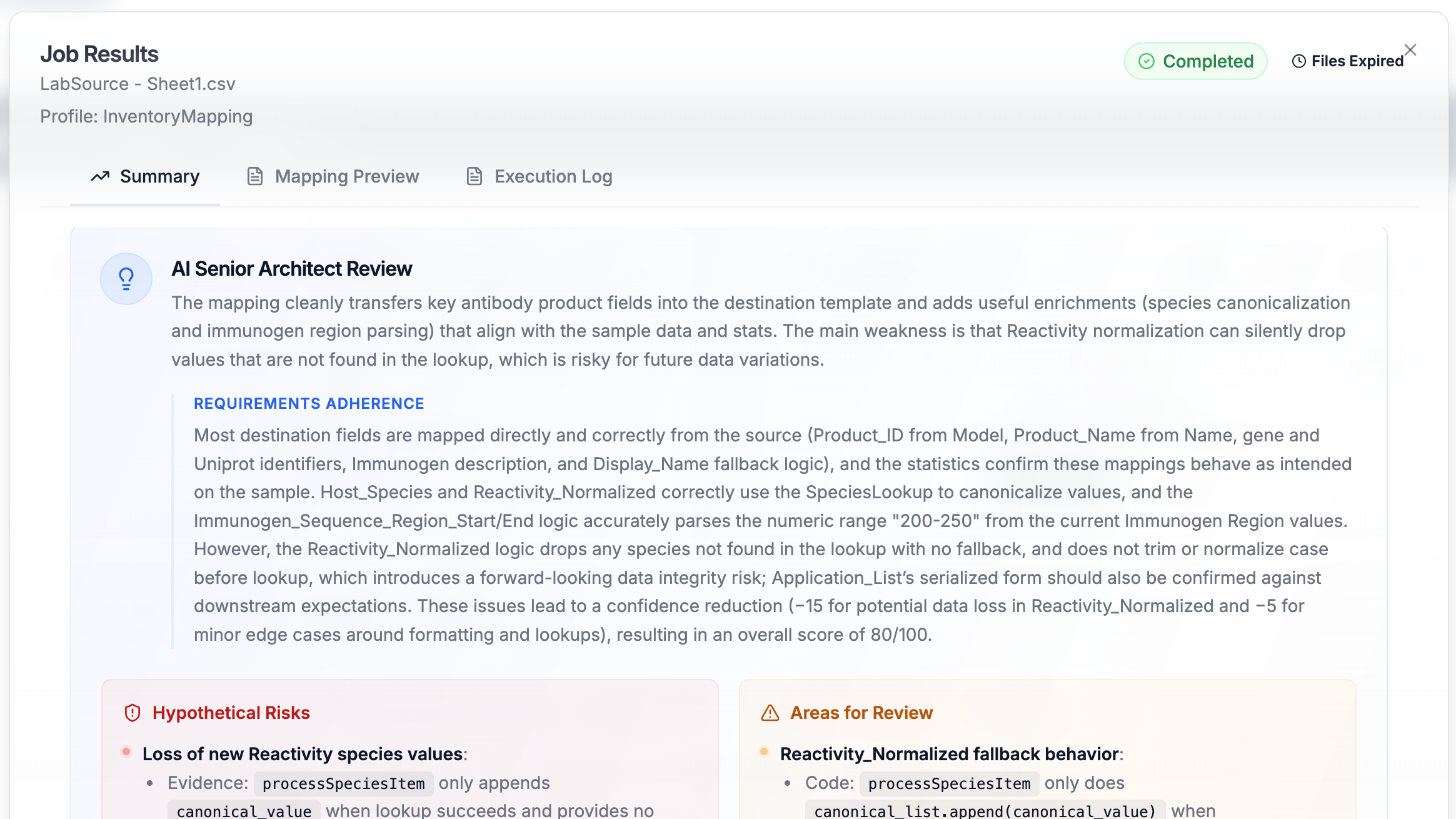Click the clock icon next to Files Expired

click(x=1300, y=61)
